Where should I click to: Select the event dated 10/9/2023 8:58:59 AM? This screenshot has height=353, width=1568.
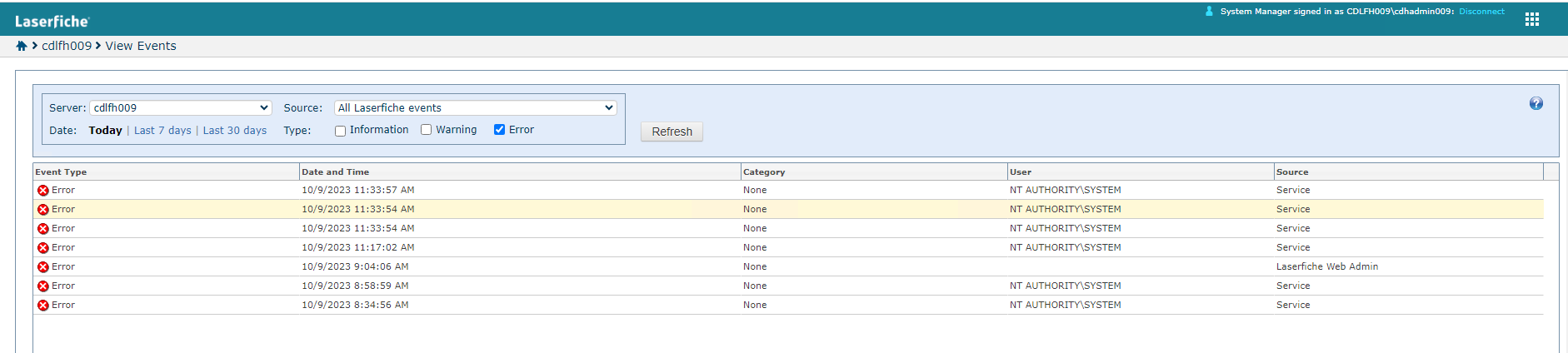point(788,286)
